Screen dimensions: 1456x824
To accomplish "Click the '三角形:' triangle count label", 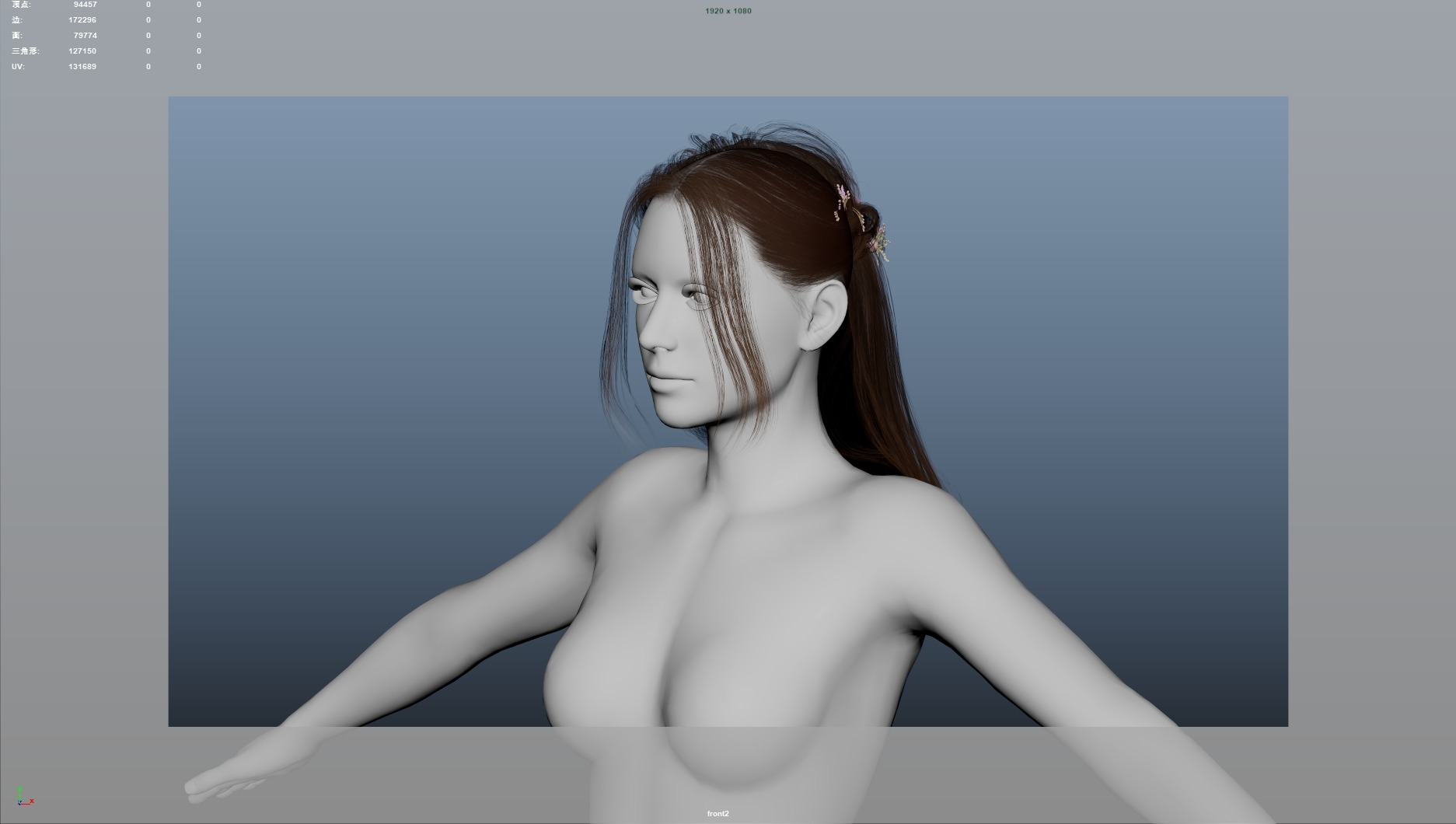I will [x=26, y=51].
